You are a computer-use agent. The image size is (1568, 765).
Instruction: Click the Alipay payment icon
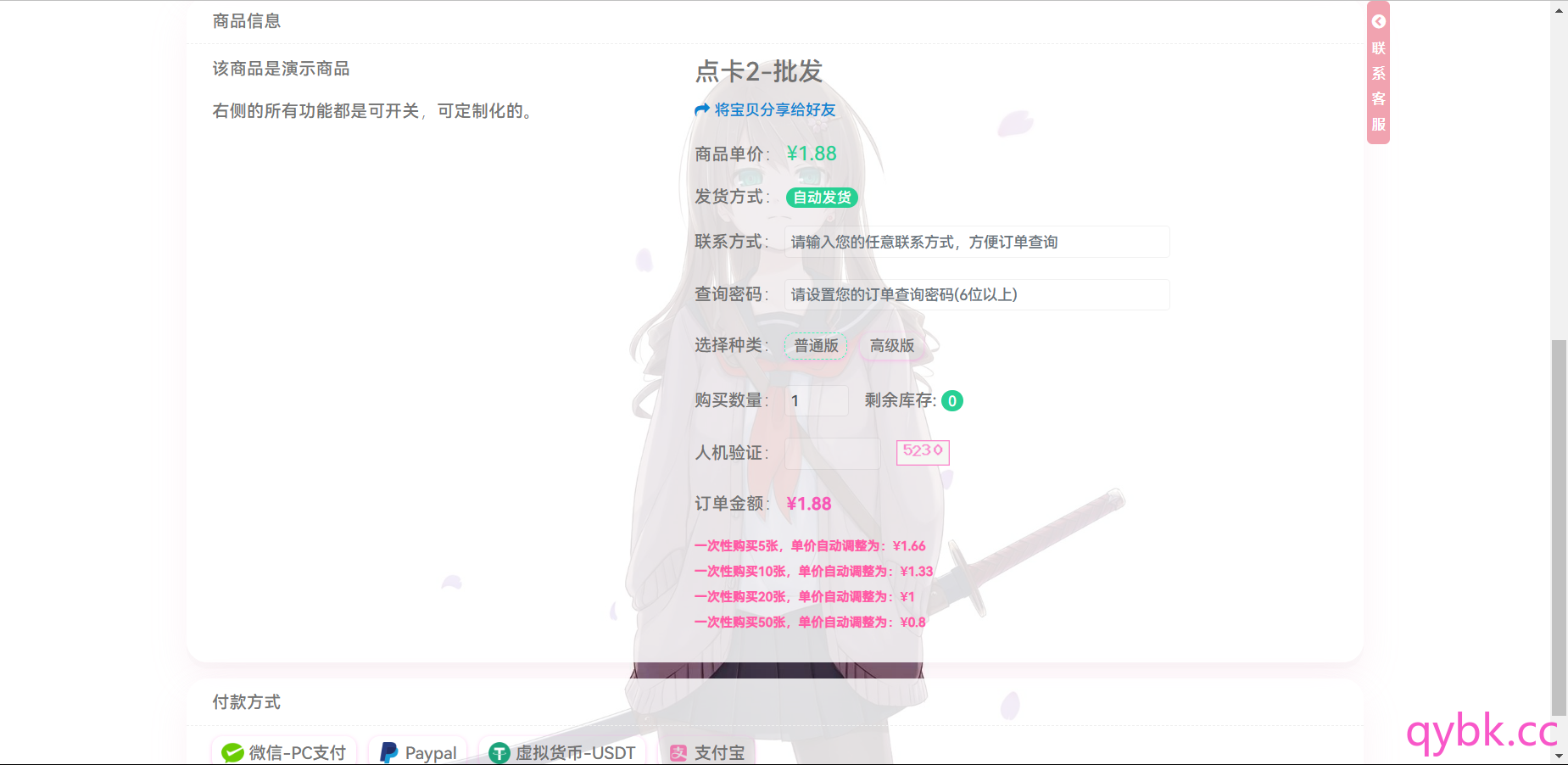[x=676, y=753]
